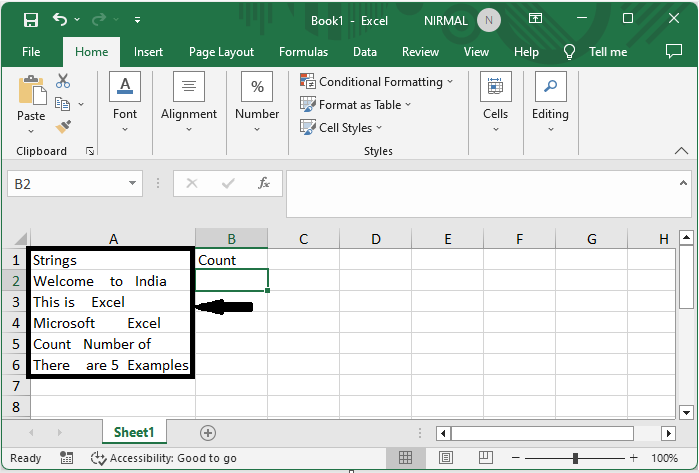
Task: Select row 7 header
Action: coord(16,386)
